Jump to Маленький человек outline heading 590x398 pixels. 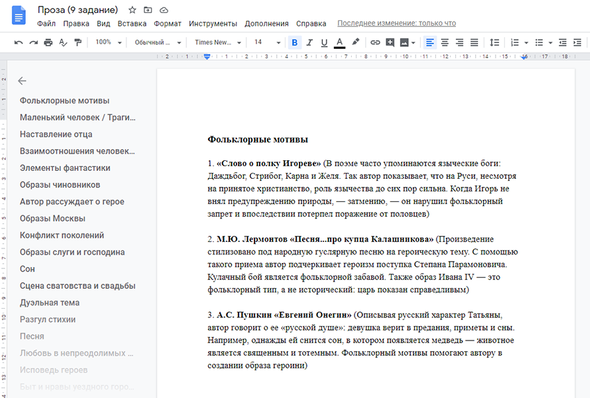point(78,117)
